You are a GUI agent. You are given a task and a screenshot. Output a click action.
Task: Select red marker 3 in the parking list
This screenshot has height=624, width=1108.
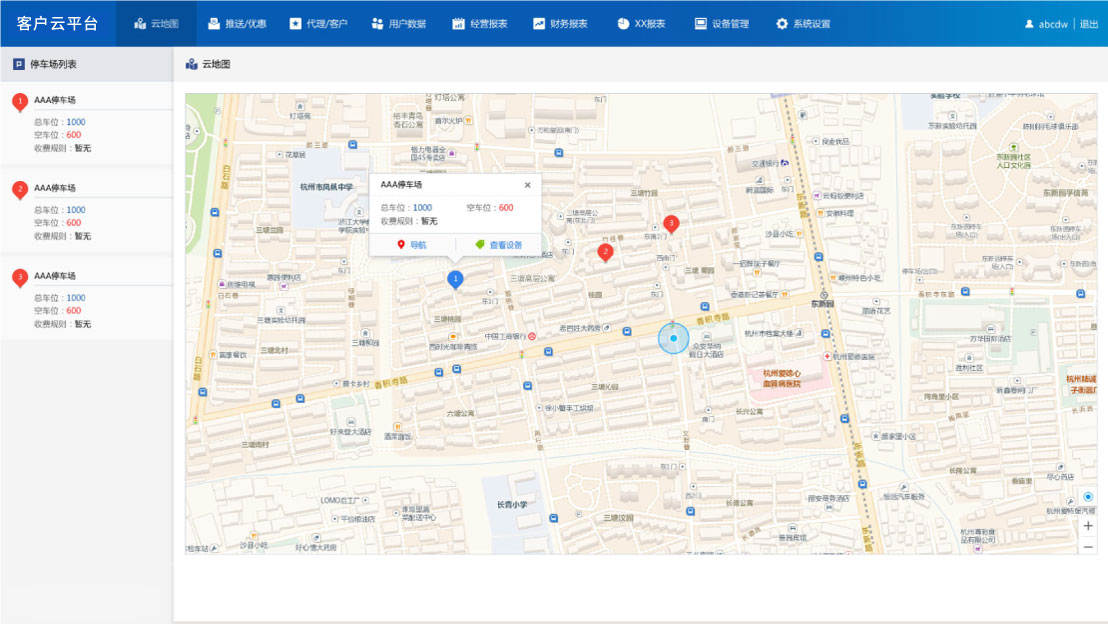click(20, 278)
